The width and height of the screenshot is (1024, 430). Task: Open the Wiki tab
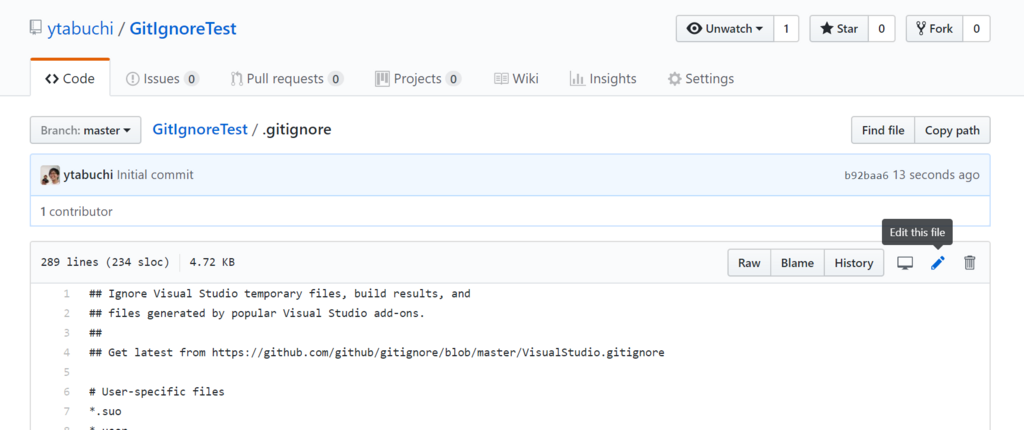coord(516,78)
